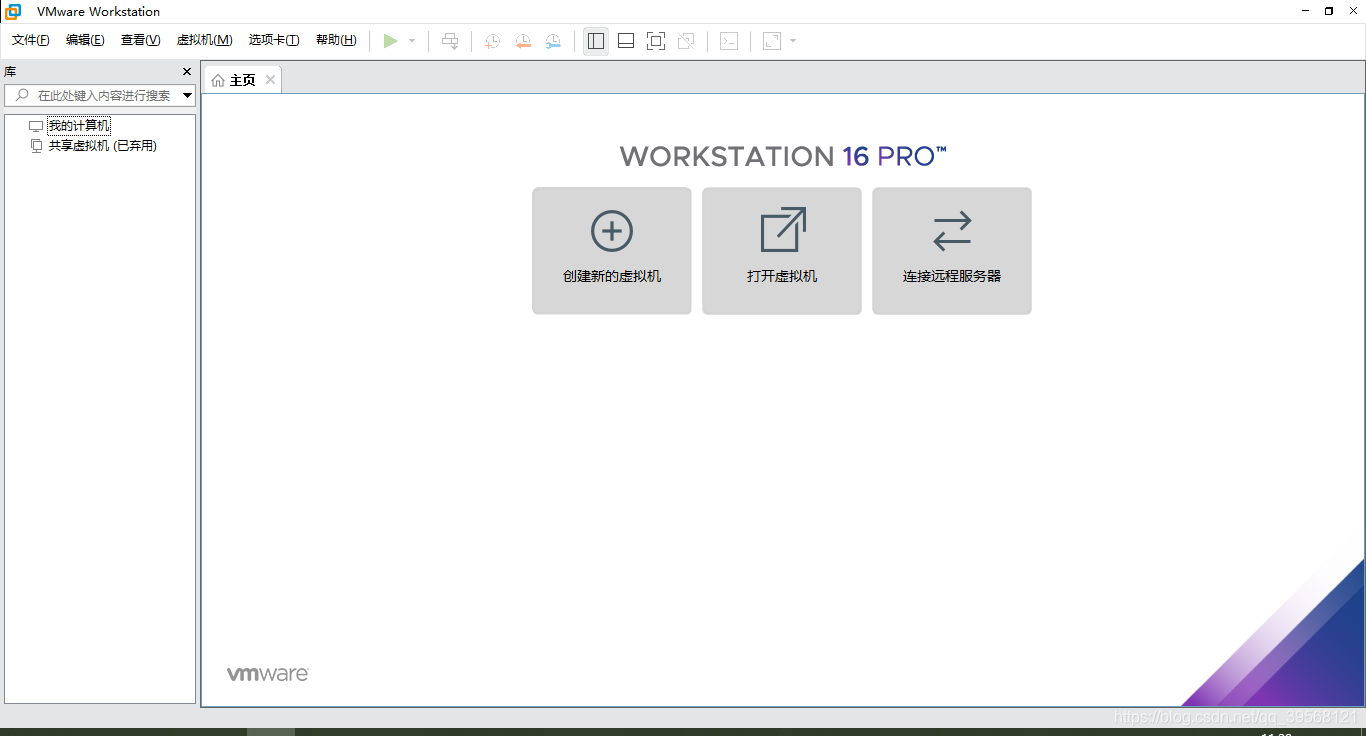Click the send Ctrl+Alt+Del toolbar icon

(x=450, y=41)
